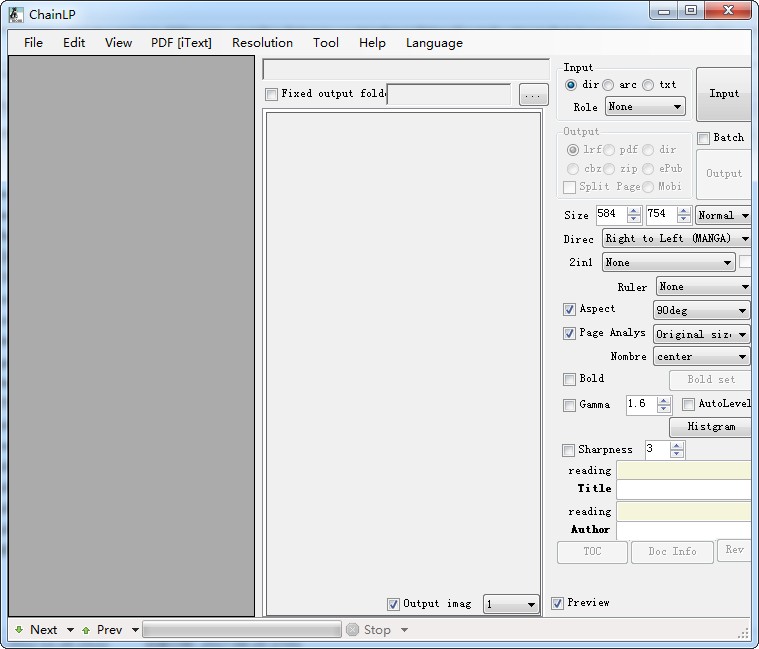Click the Title text input field
Viewport: 759px width, 649px height.
coord(683,489)
